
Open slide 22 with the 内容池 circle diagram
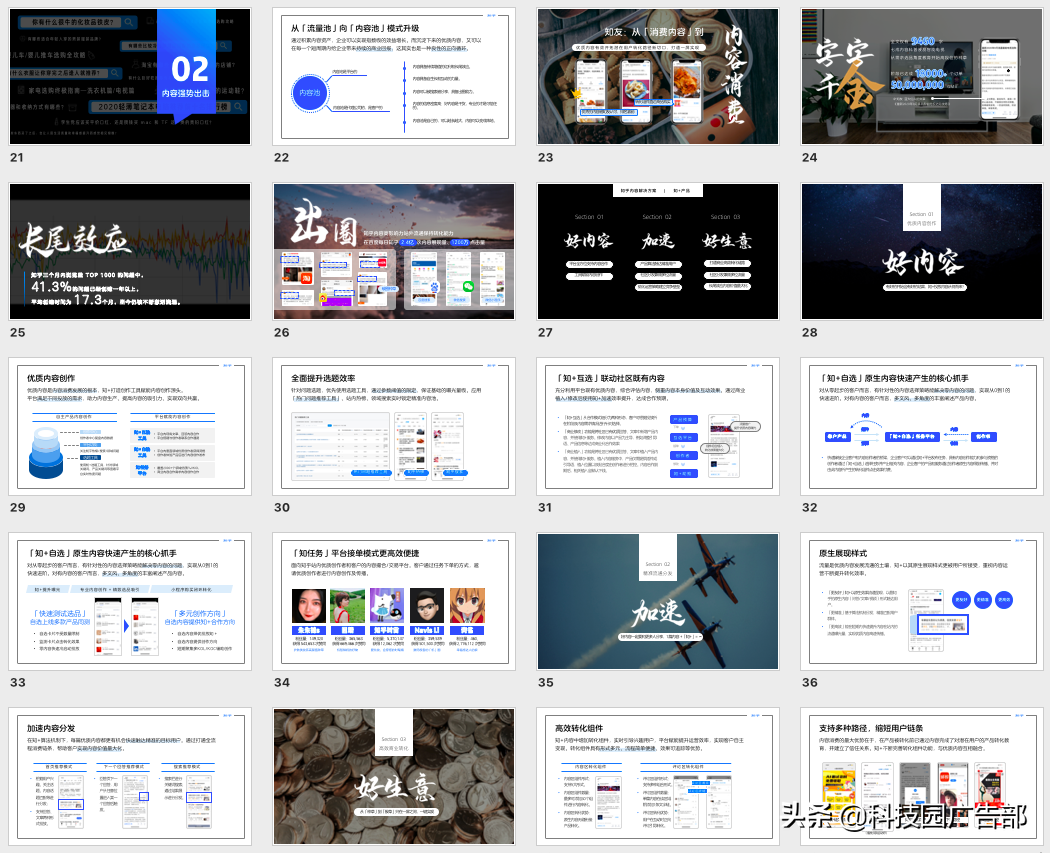(394, 76)
